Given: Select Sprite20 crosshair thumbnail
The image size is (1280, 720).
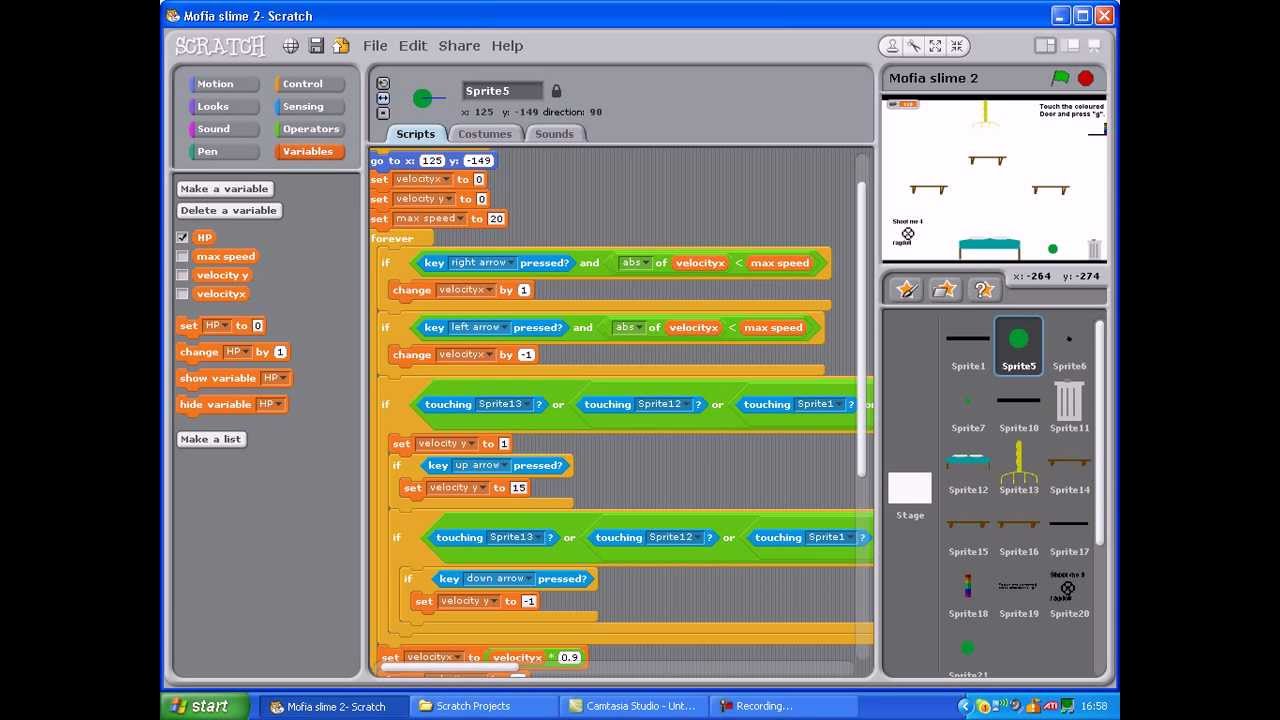Looking at the screenshot, I should [x=1069, y=593].
